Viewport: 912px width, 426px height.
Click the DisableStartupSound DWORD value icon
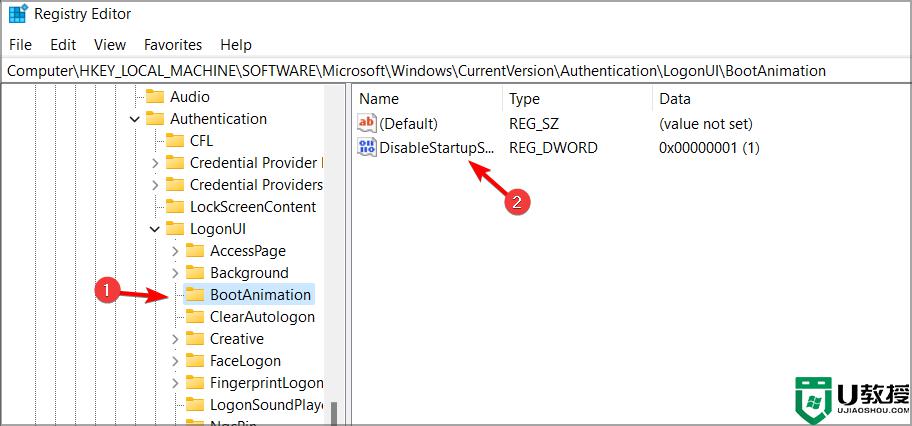[367, 148]
